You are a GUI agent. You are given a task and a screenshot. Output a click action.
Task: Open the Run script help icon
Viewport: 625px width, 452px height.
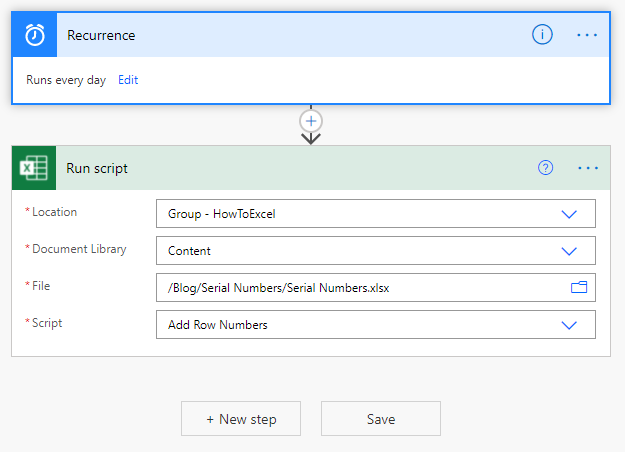[x=545, y=168]
